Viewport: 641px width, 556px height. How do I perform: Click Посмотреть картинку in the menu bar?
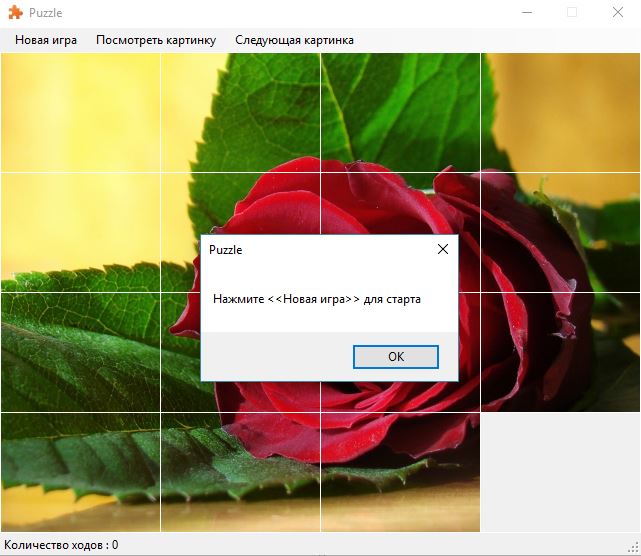pyautogui.click(x=155, y=40)
